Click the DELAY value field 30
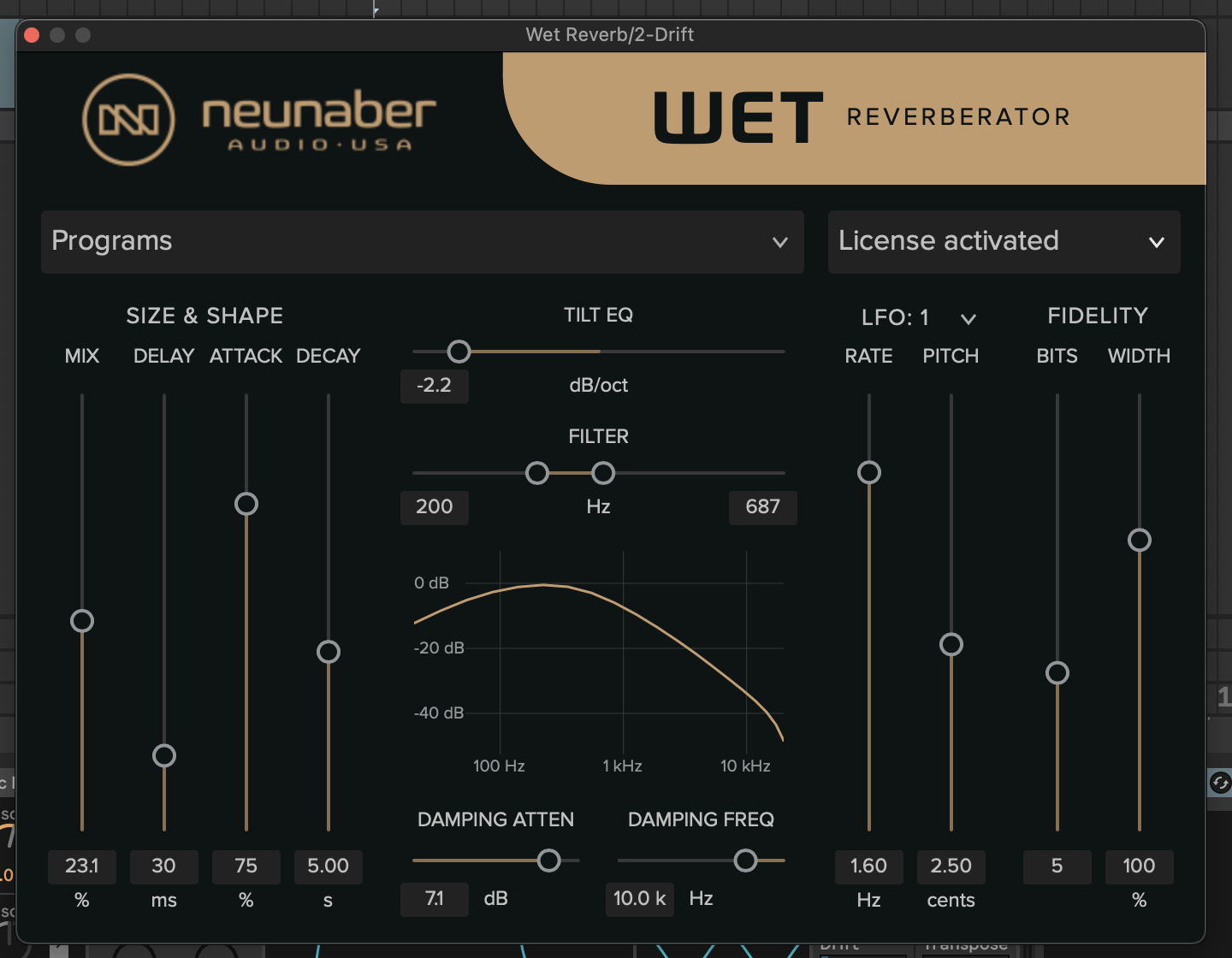The image size is (1232, 958). click(x=164, y=866)
